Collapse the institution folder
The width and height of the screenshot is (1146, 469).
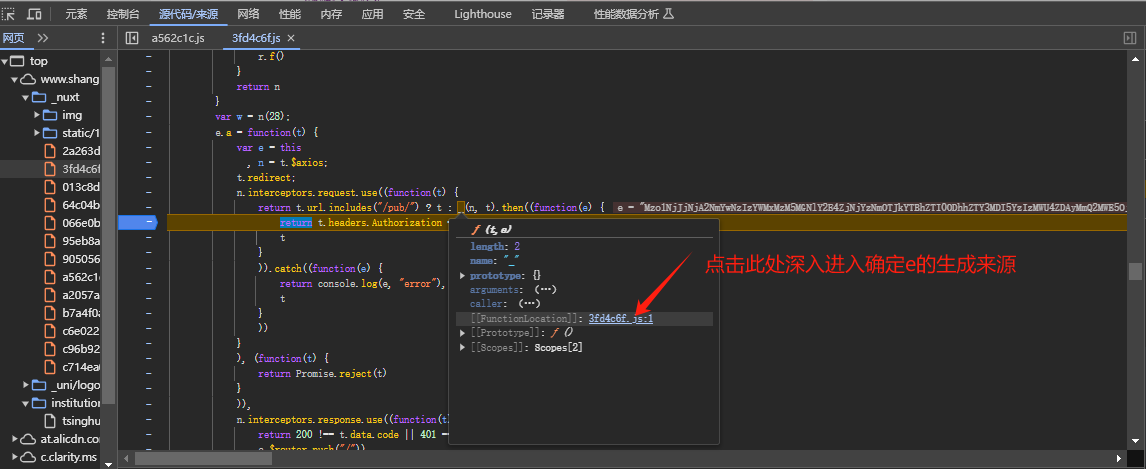pyautogui.click(x=25, y=403)
